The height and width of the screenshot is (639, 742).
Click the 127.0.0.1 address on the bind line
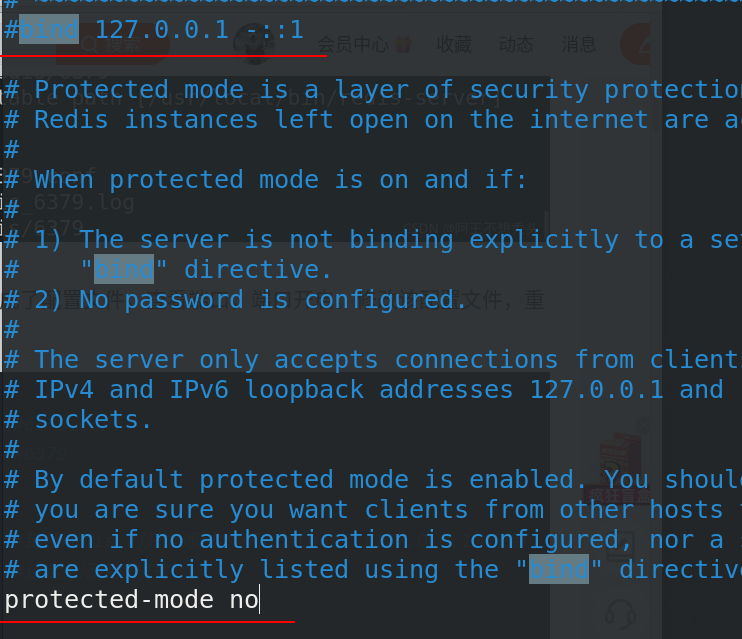pyautogui.click(x=162, y=29)
